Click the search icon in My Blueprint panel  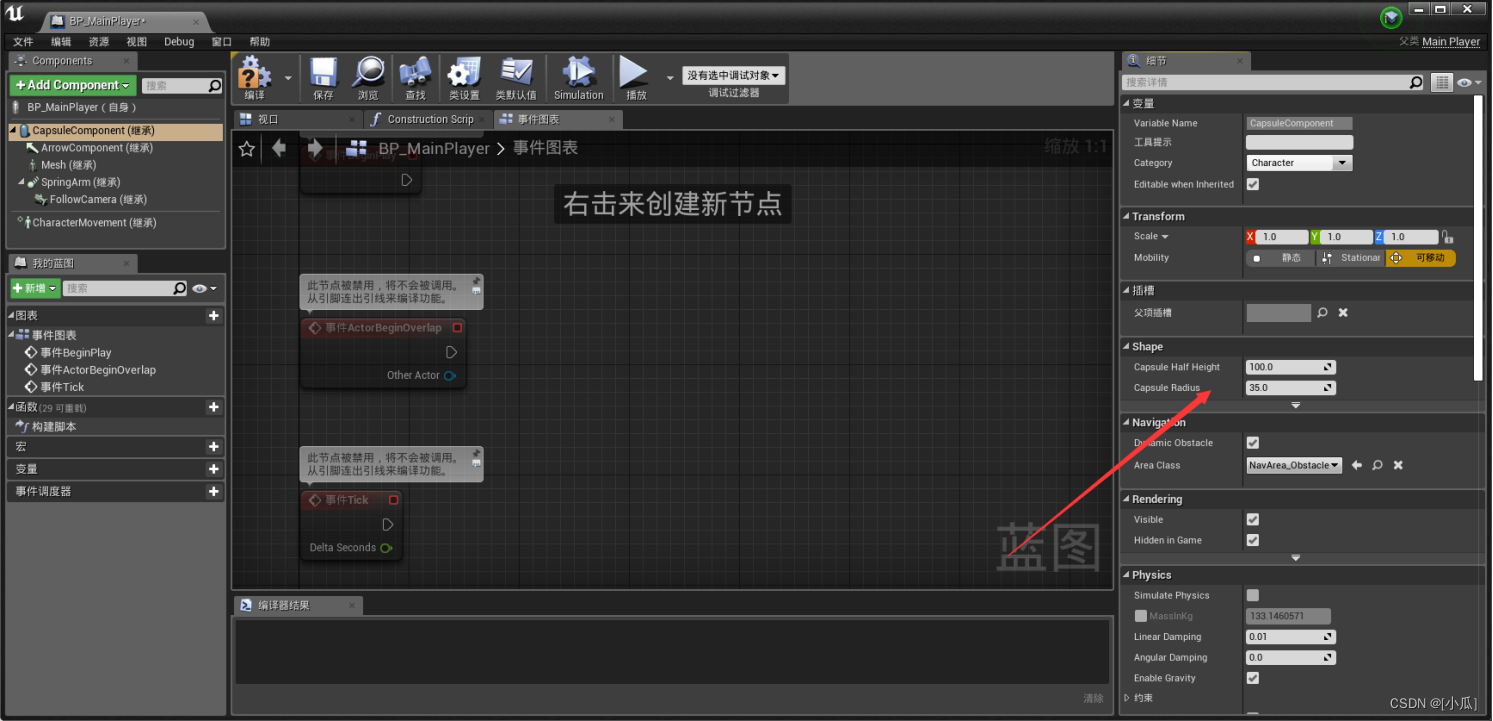click(179, 288)
